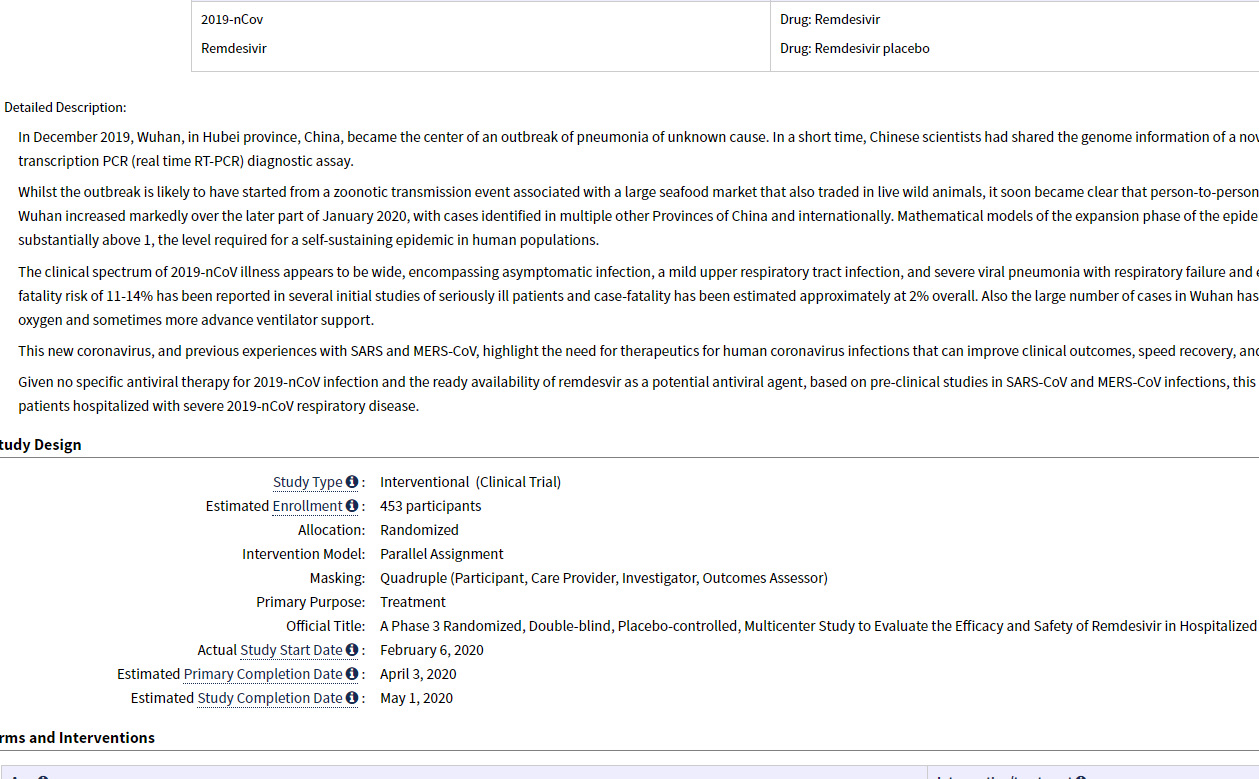Select the 'February 6, 2020' start date

click(x=432, y=650)
